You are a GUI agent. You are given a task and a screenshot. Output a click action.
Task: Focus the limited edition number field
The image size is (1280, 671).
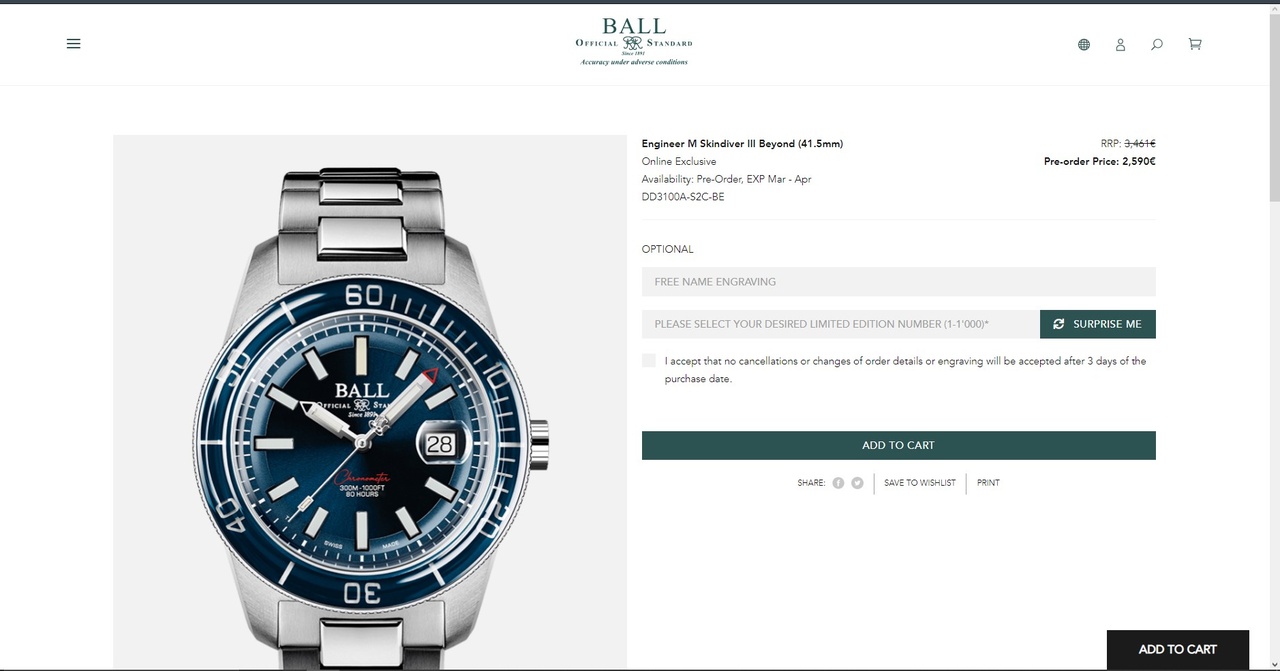point(840,324)
